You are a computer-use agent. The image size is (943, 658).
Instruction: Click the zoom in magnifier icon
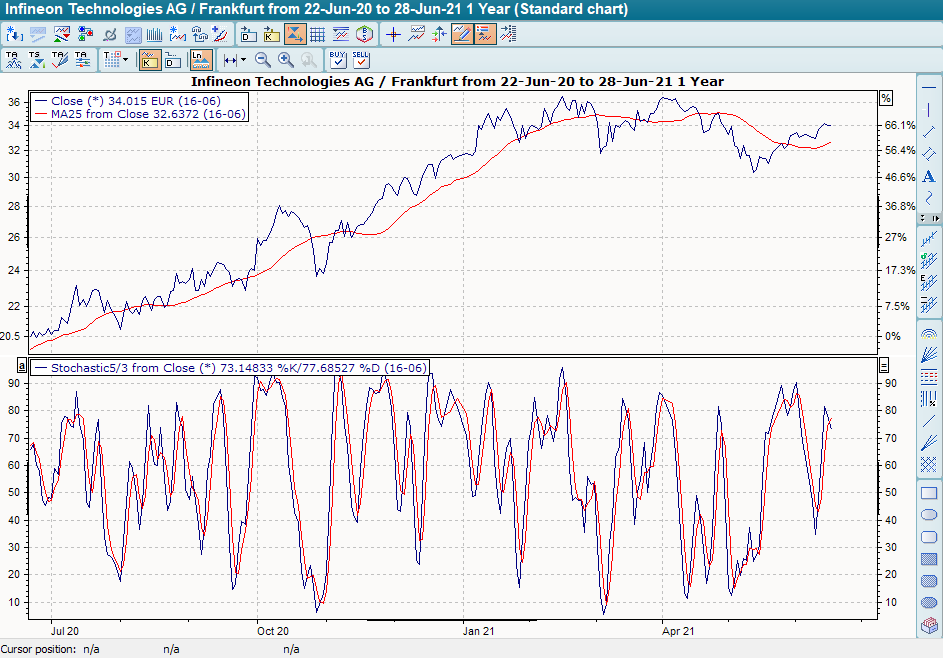click(x=286, y=60)
